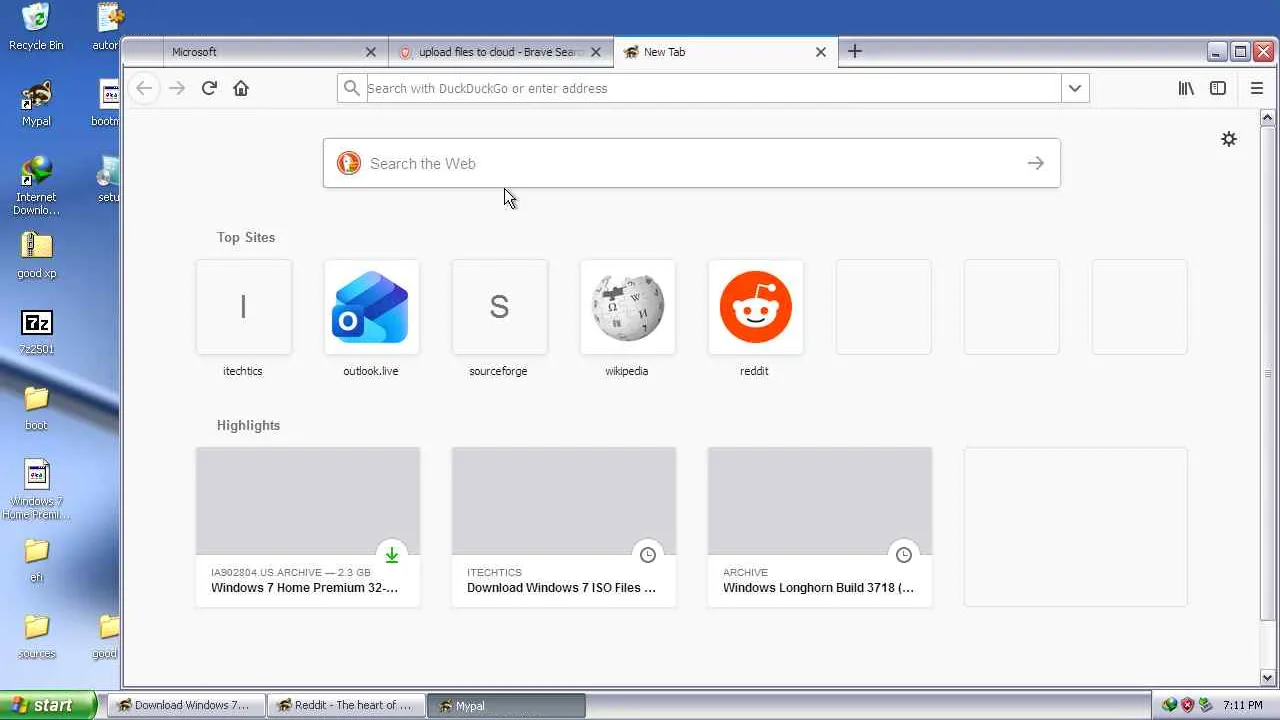The image size is (1280, 720).
Task: Open Windows Longhorn Build 3718 highlight
Action: (820, 527)
